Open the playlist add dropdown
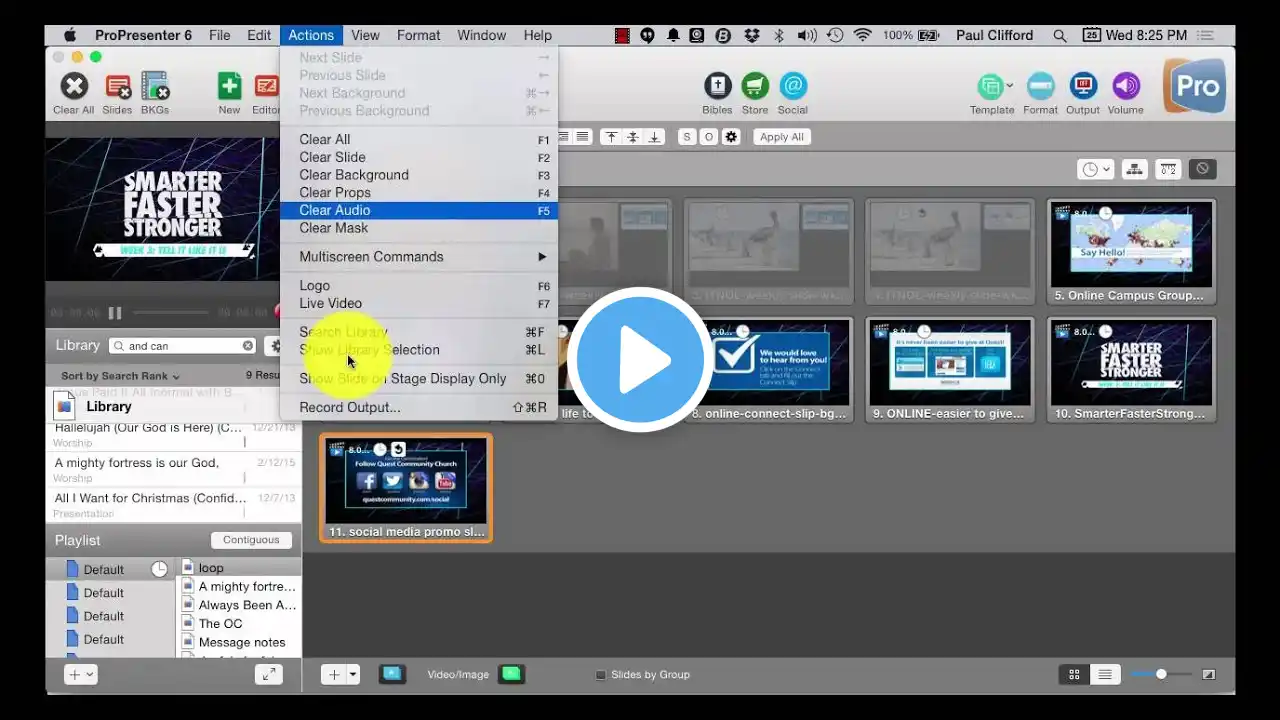Image resolution: width=1280 pixels, height=720 pixels. click(79, 675)
